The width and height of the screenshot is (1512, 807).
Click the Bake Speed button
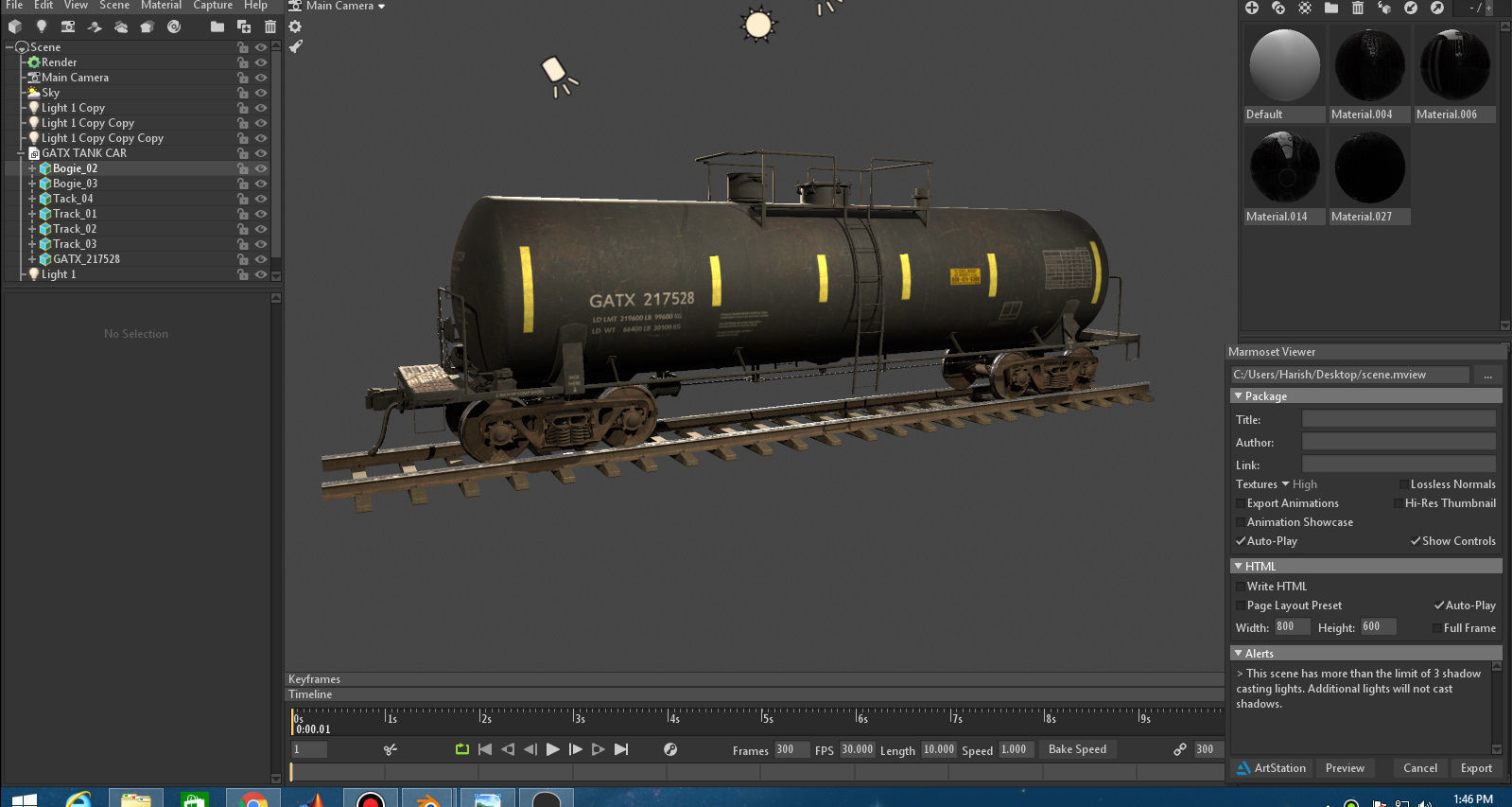[1077, 749]
